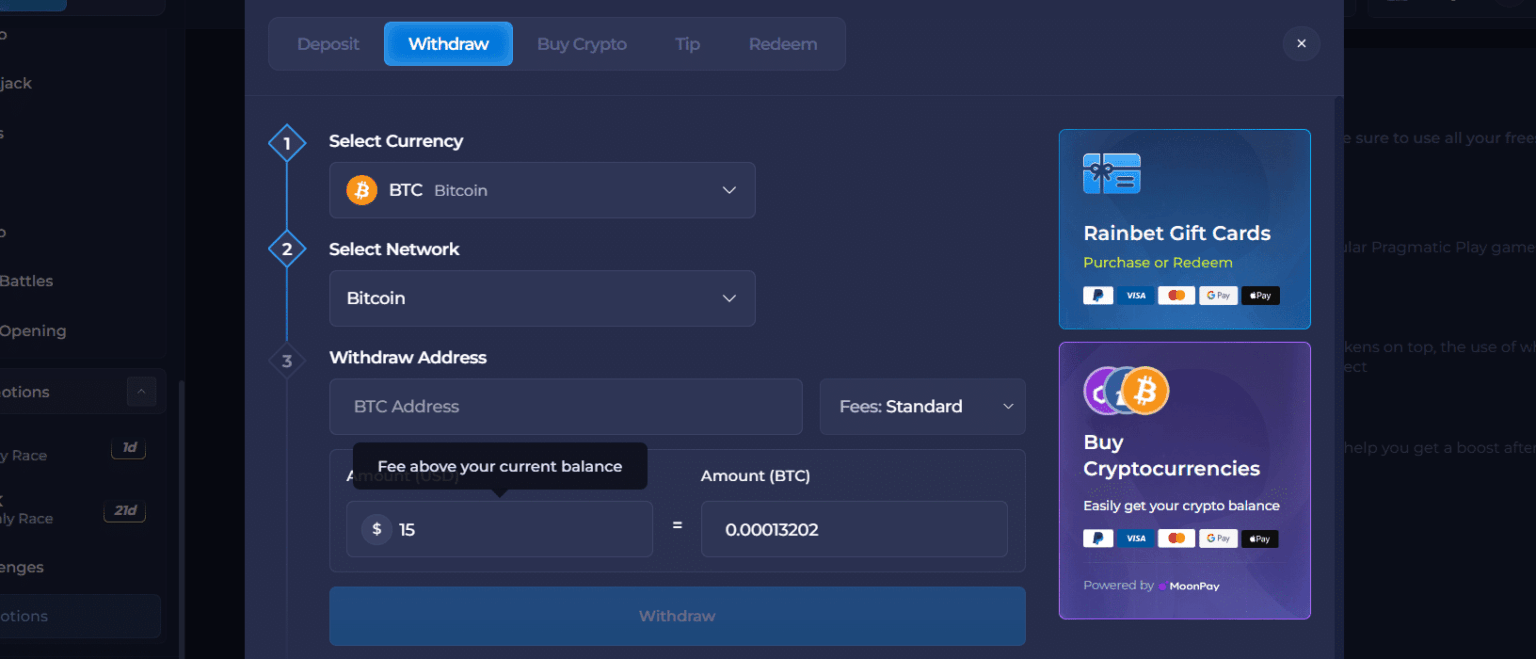Image resolution: width=1536 pixels, height=659 pixels.
Task: Click the Mastercard icon under Buy Cryptocurrencies
Action: (1176, 538)
